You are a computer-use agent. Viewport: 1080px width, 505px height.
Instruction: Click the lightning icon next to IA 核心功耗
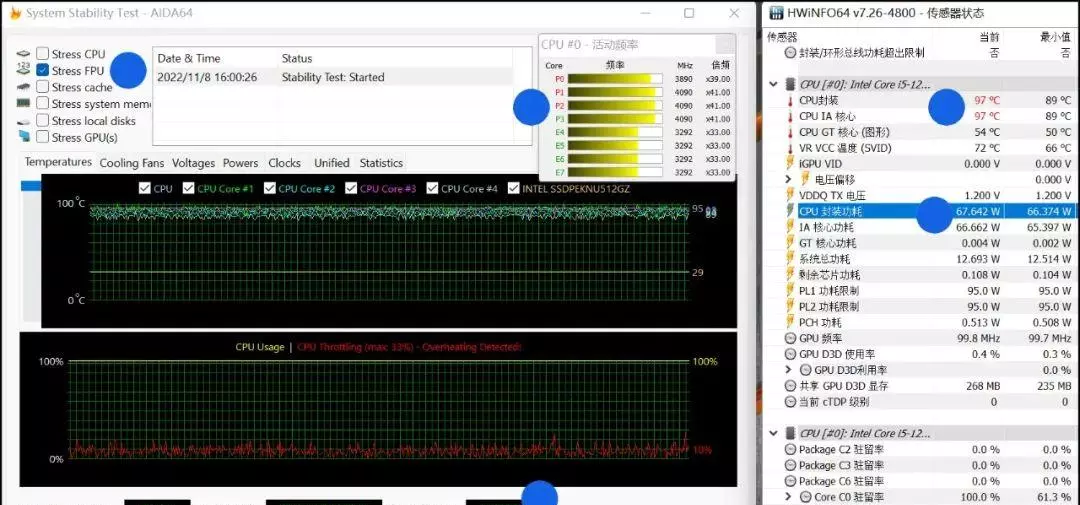click(x=791, y=227)
